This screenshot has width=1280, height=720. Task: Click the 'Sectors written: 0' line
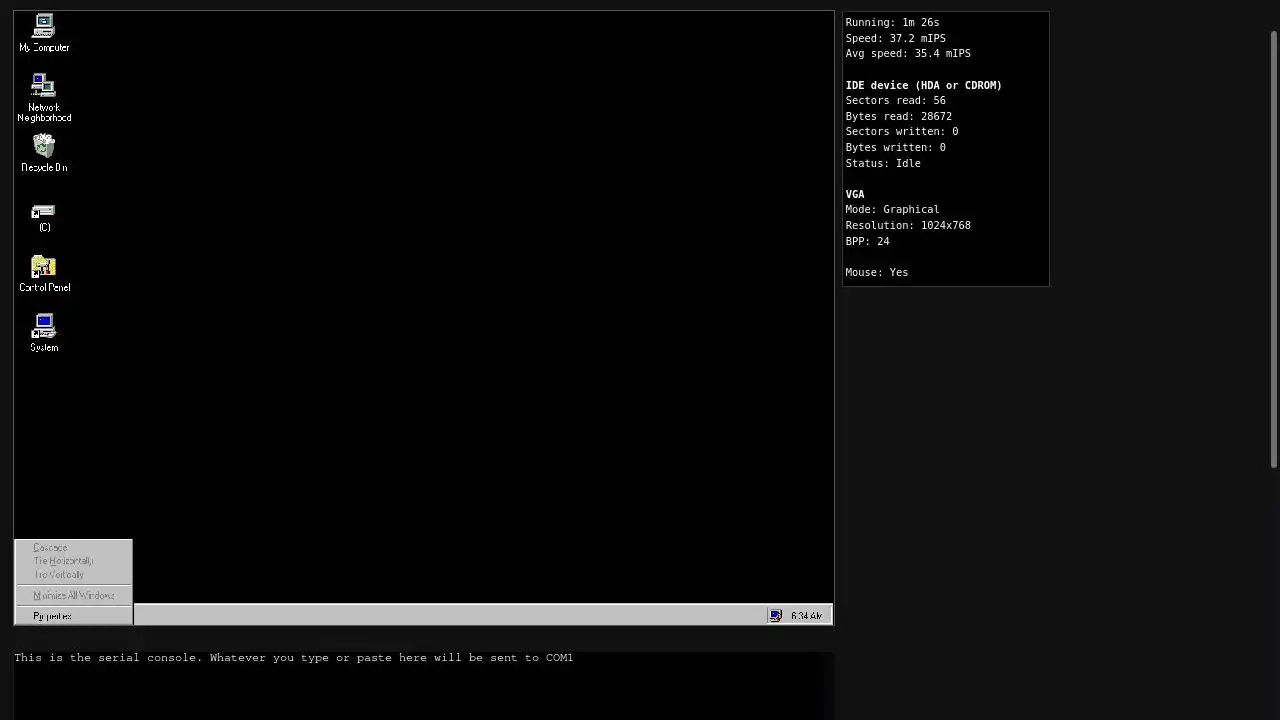[x=902, y=131]
